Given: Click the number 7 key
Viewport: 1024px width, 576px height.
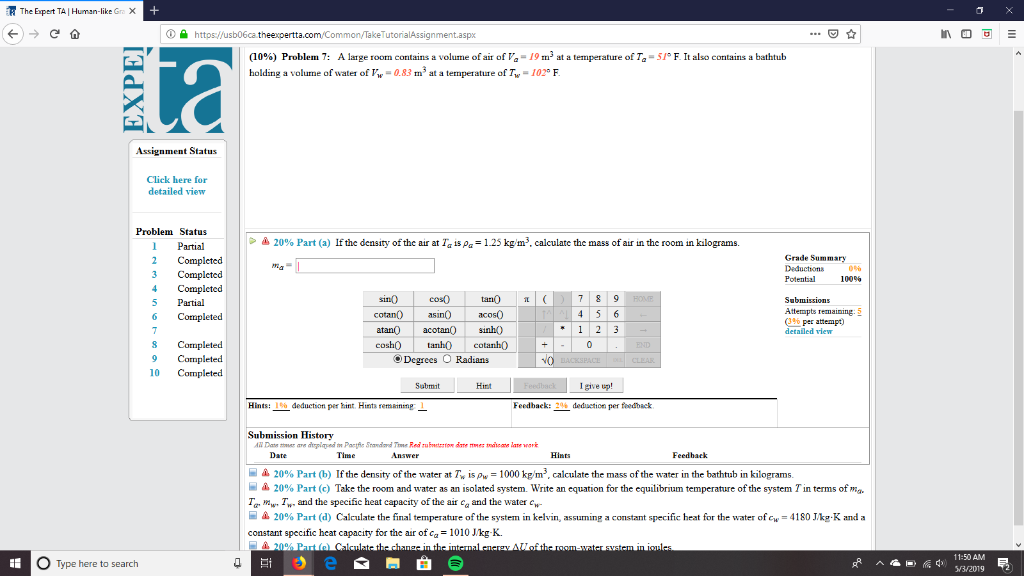Looking at the screenshot, I should tap(580, 298).
